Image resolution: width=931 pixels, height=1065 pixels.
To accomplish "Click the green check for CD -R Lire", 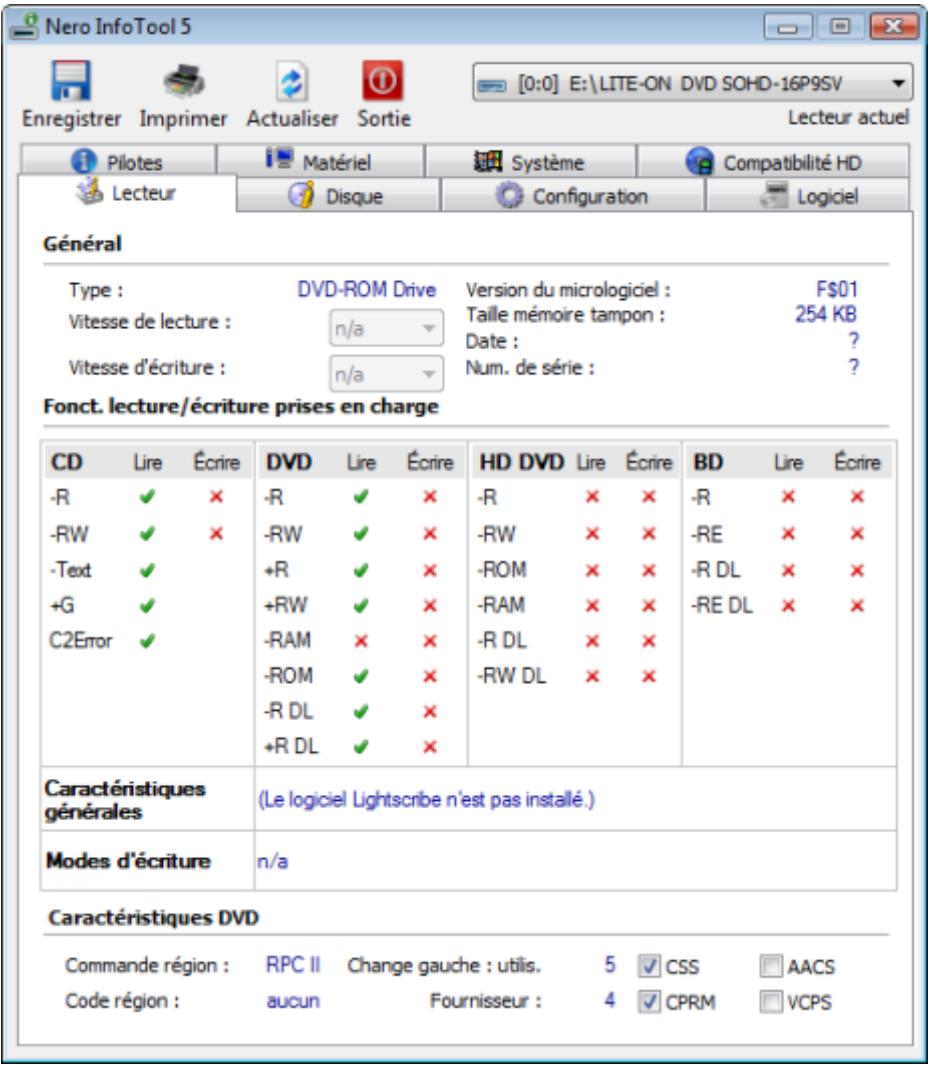I will pyautogui.click(x=147, y=497).
